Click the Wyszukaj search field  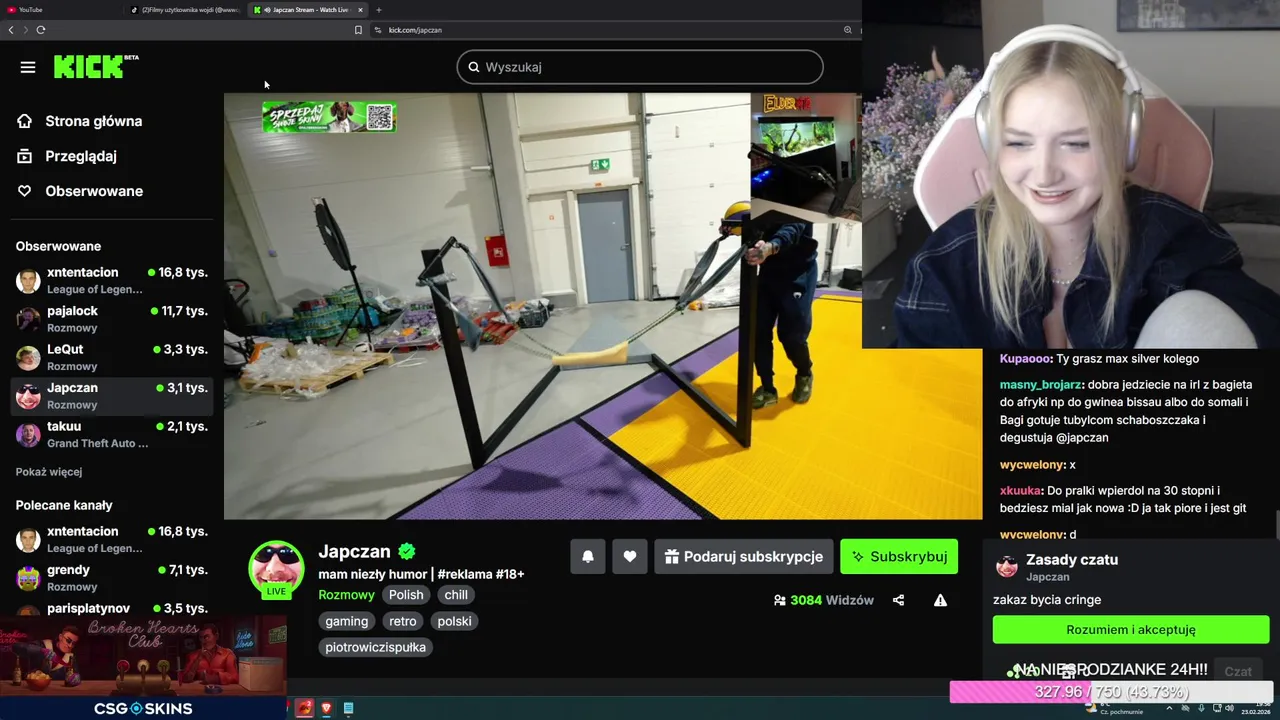(640, 67)
